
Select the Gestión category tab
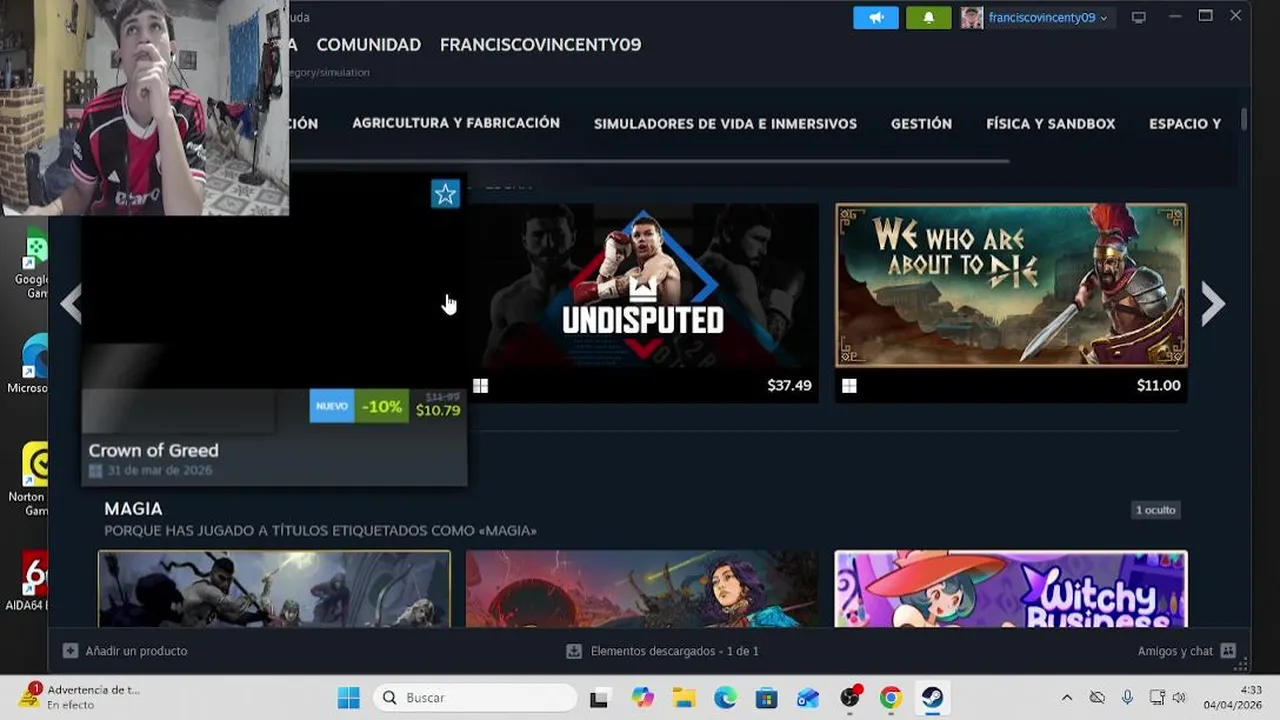tap(921, 124)
